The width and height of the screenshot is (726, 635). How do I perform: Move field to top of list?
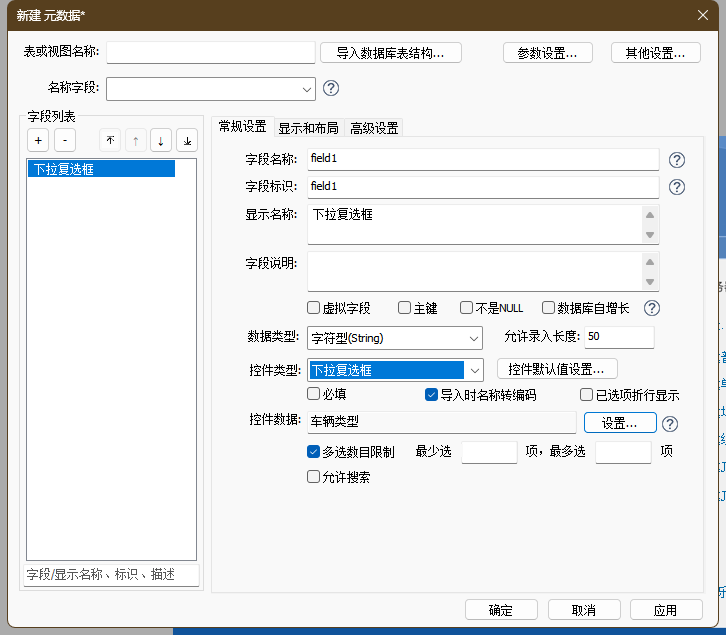[110, 141]
